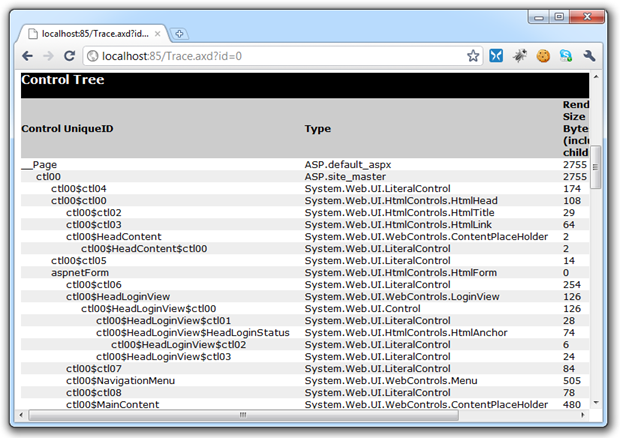Click the WebControls.LoginView type cell

click(x=402, y=297)
